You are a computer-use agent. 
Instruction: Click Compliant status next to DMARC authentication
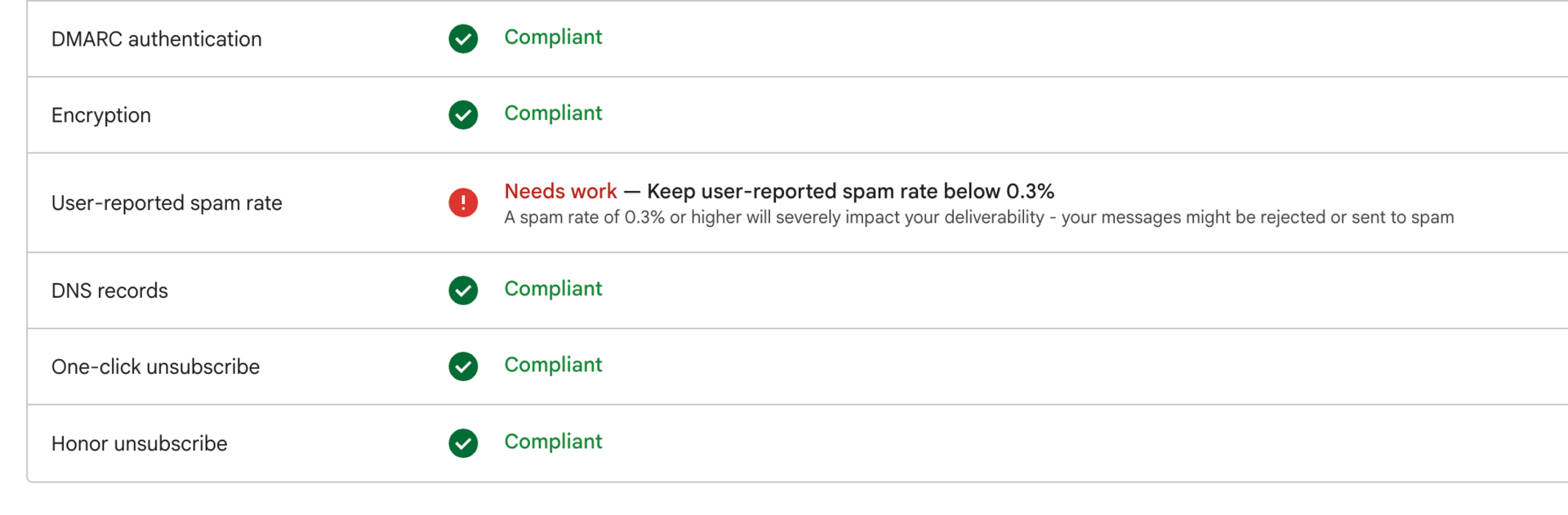(x=553, y=38)
